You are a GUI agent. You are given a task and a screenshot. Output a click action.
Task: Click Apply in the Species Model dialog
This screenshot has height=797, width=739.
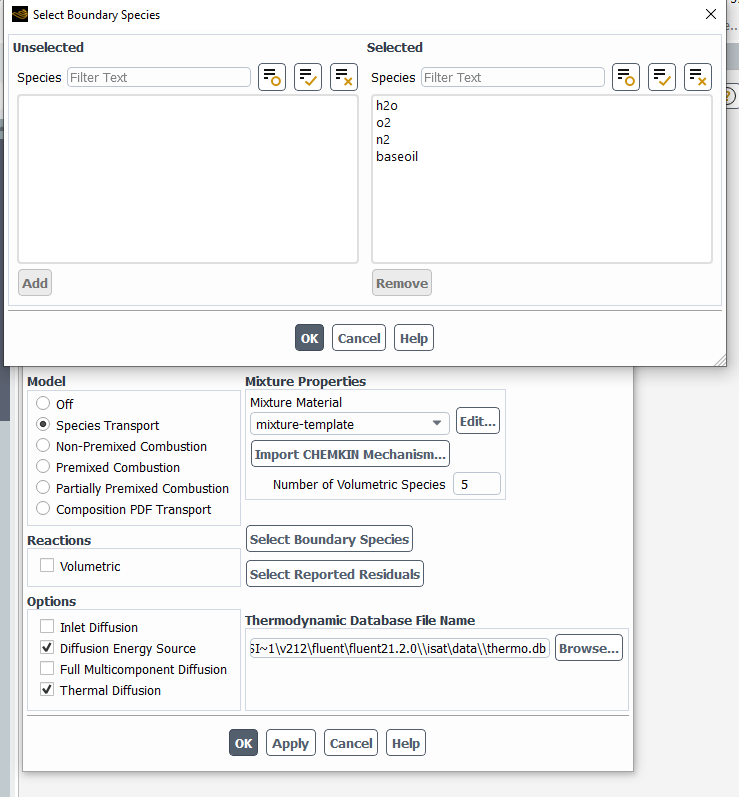tap(291, 743)
